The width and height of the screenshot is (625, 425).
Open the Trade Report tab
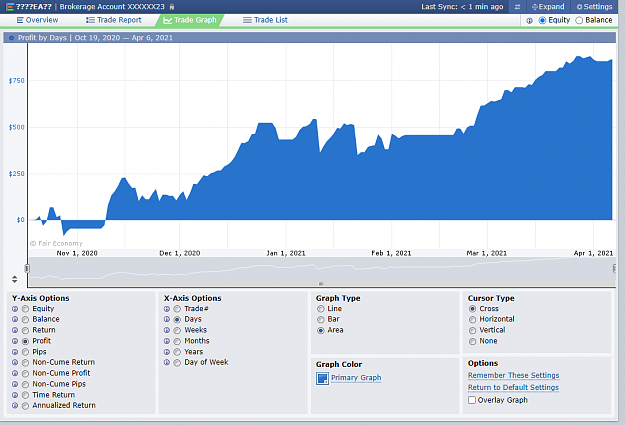pyautogui.click(x=114, y=20)
